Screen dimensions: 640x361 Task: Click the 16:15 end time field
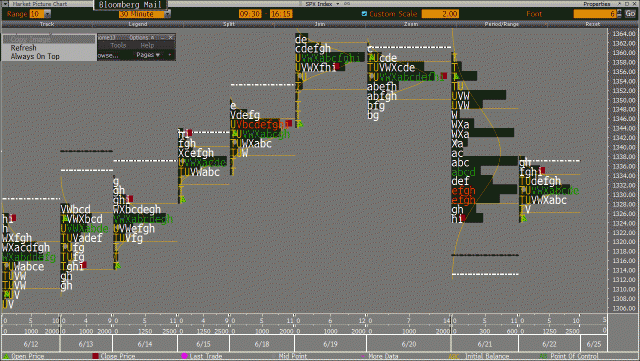281,14
